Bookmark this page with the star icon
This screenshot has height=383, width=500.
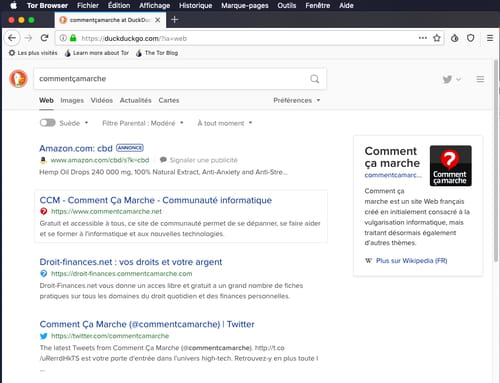437,38
